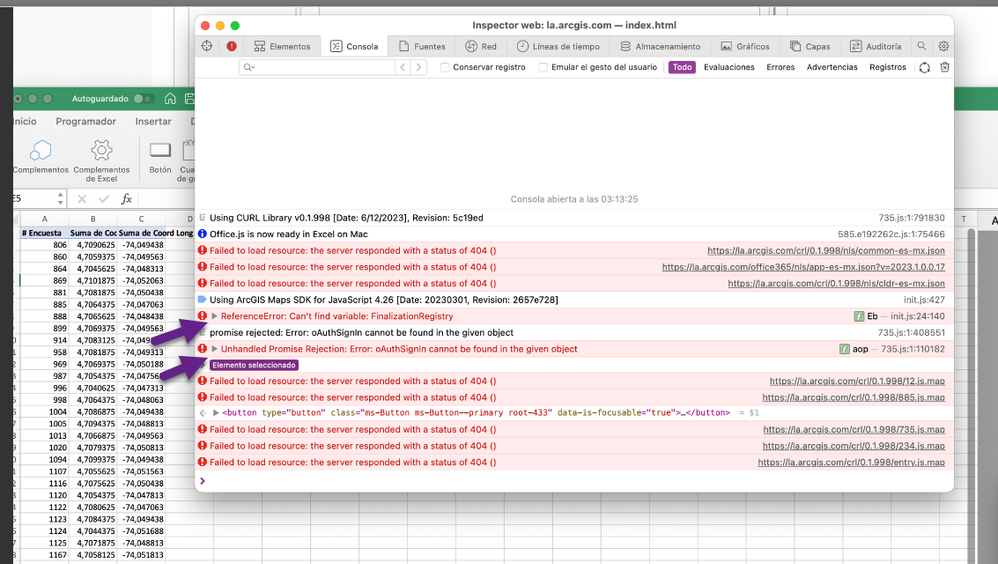Open inspector settings gear
This screenshot has width=998, height=564.
(943, 46)
